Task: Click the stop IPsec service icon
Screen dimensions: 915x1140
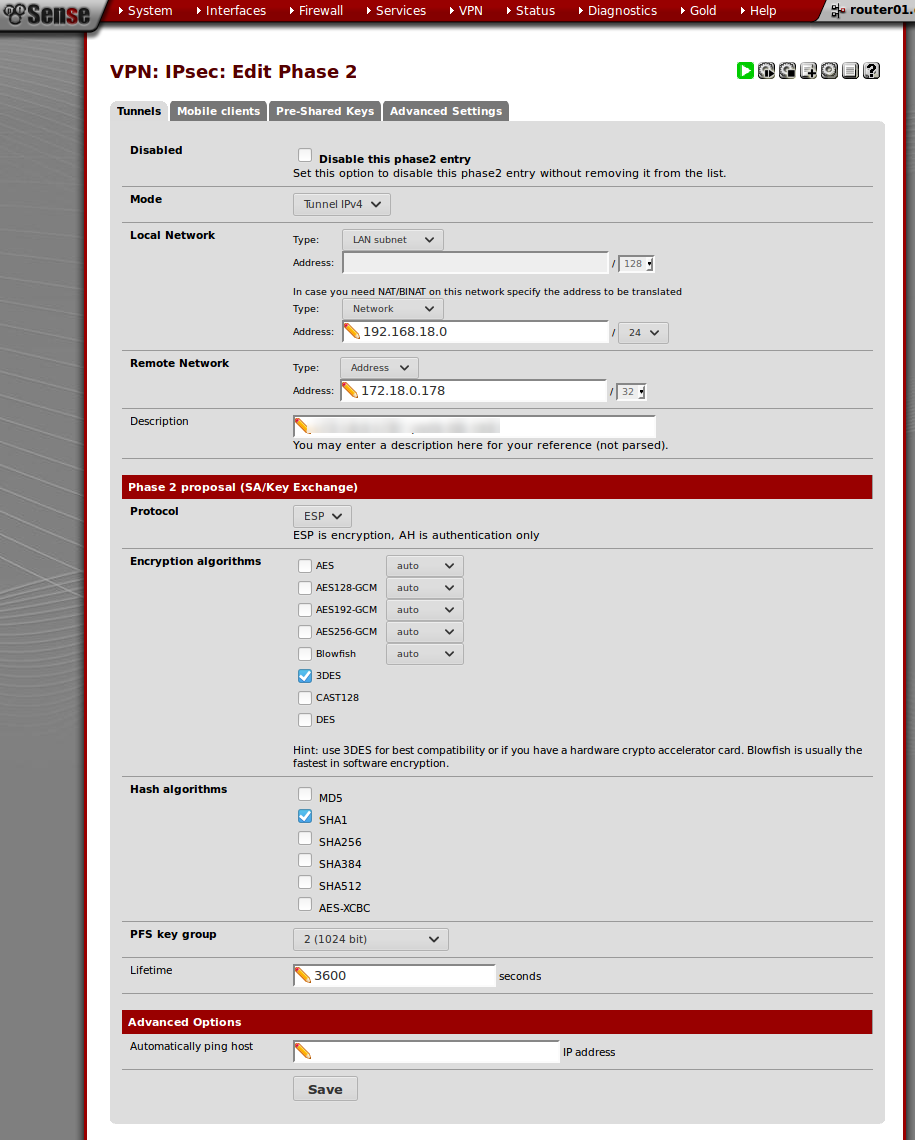Action: (787, 71)
